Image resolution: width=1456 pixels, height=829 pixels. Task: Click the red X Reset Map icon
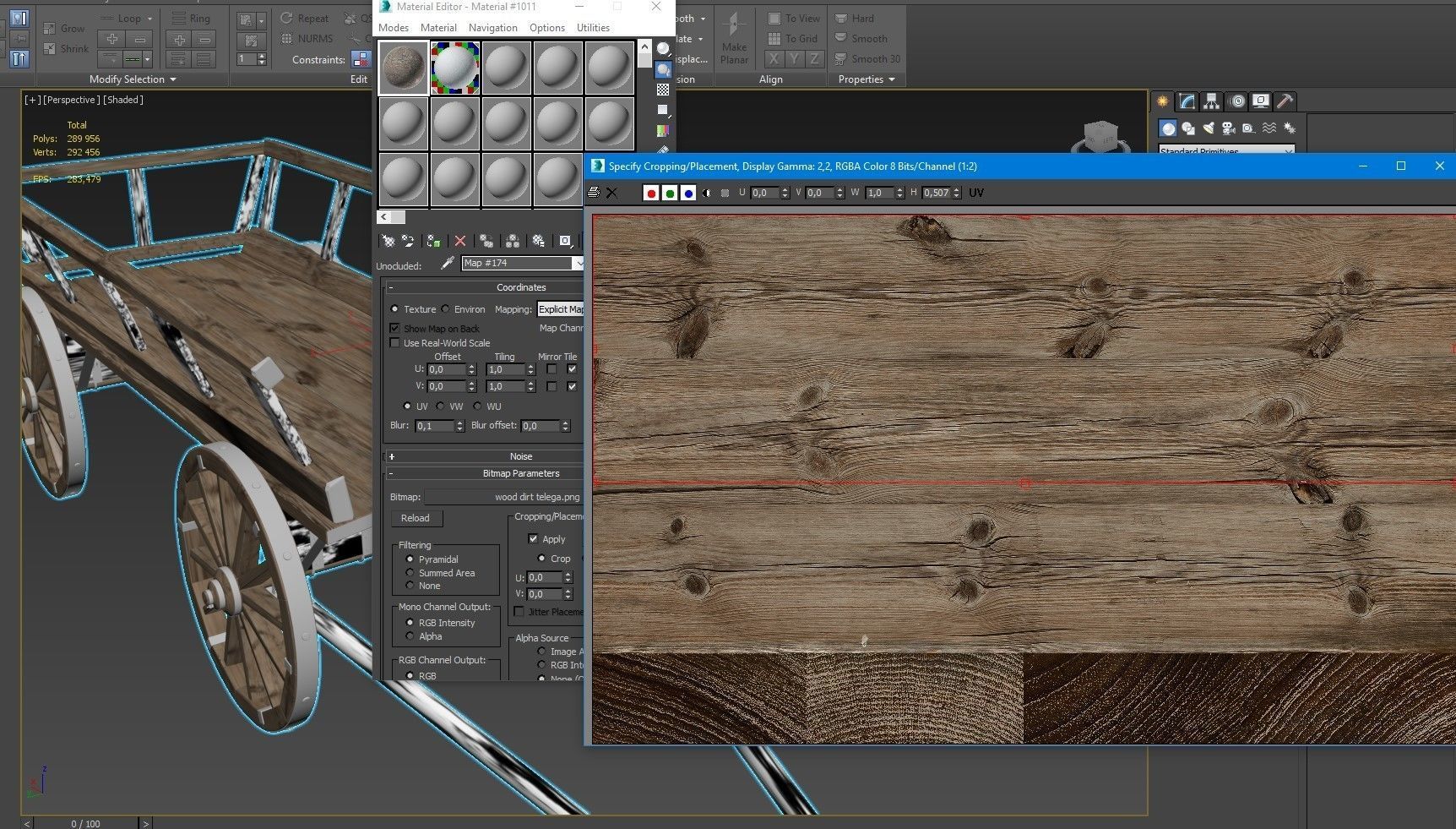(x=460, y=241)
